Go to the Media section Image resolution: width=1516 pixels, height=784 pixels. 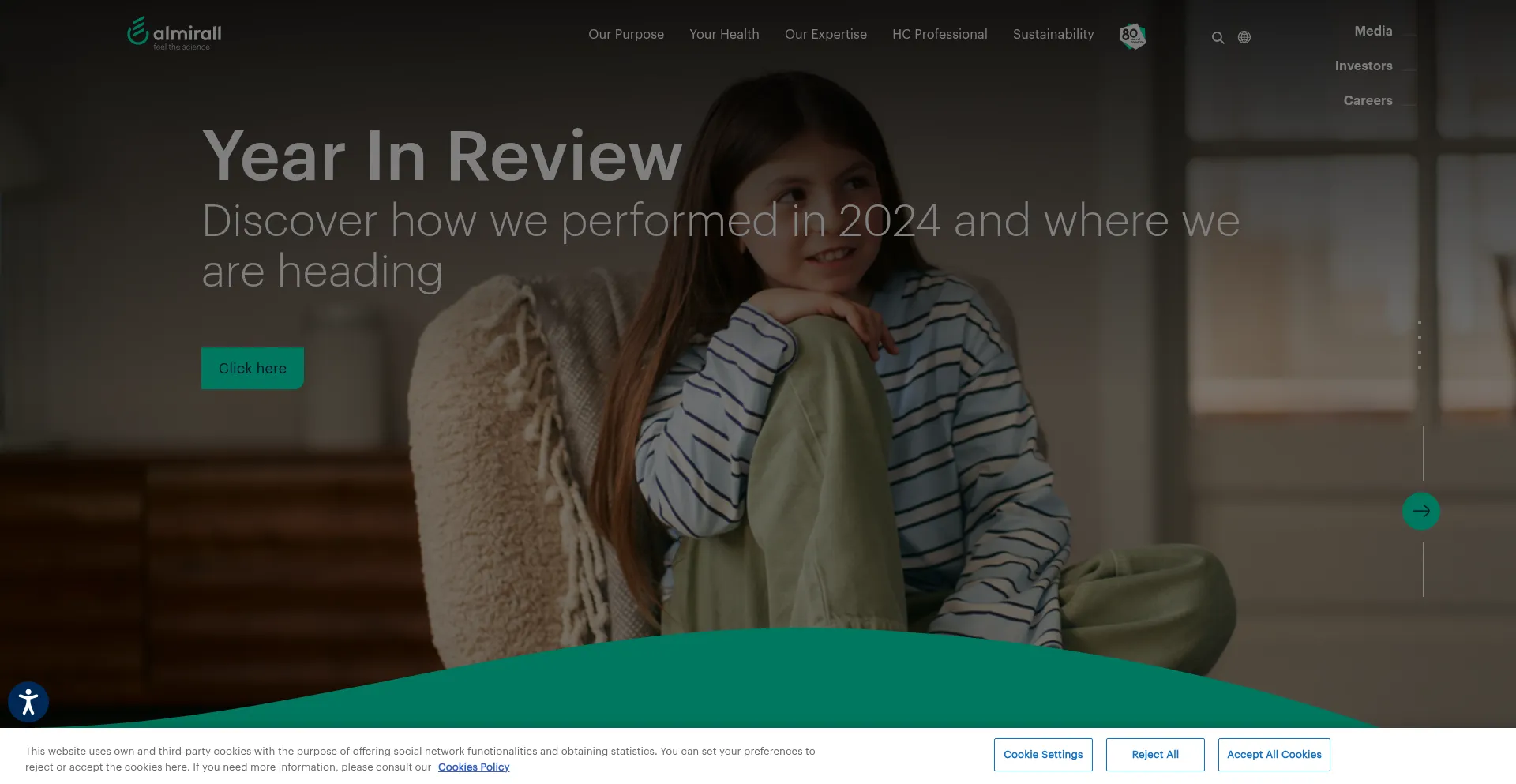click(1373, 31)
